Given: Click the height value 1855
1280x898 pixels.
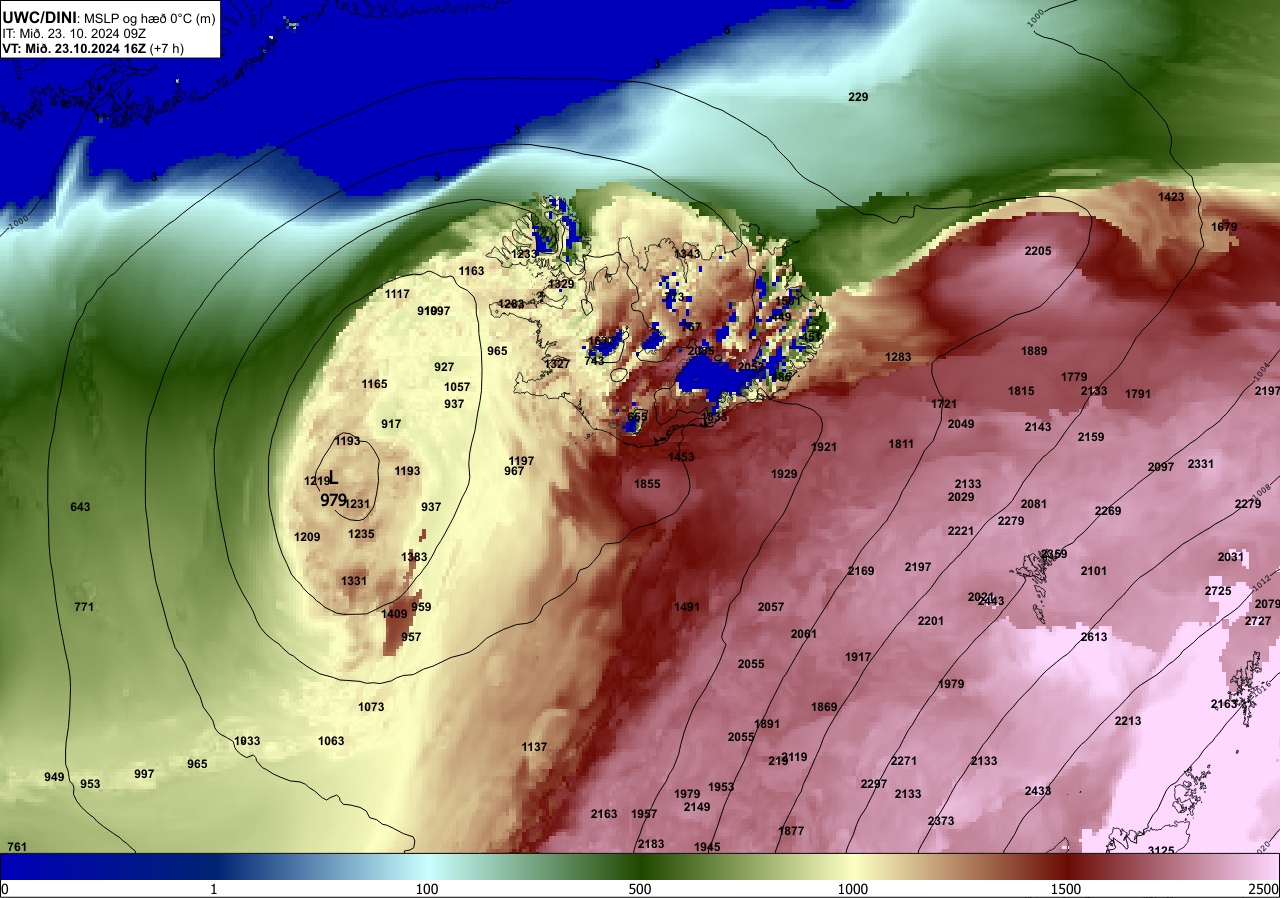Looking at the screenshot, I should point(647,484).
